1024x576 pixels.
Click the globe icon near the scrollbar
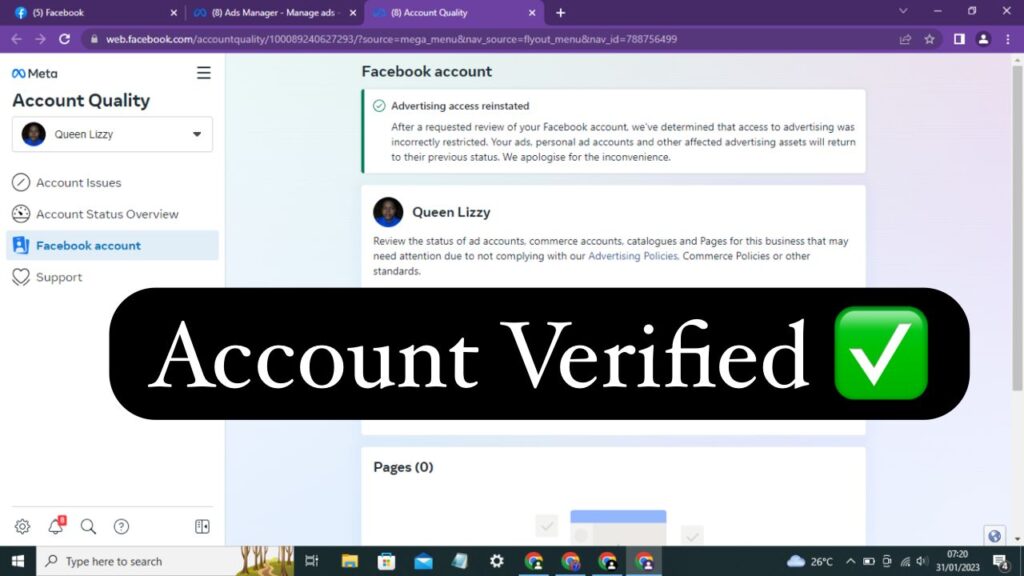(x=995, y=536)
